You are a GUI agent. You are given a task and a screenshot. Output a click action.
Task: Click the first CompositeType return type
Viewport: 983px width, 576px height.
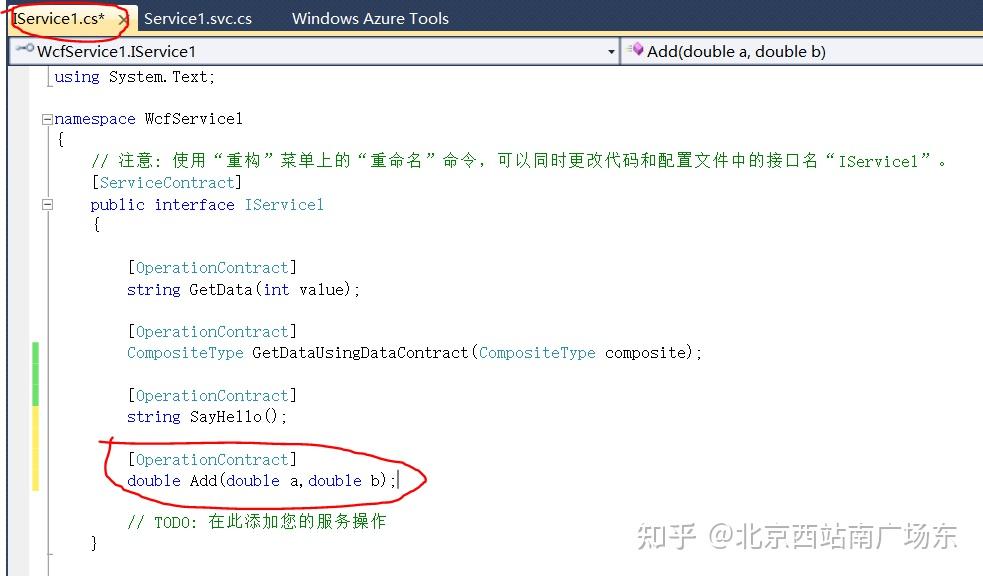point(185,353)
